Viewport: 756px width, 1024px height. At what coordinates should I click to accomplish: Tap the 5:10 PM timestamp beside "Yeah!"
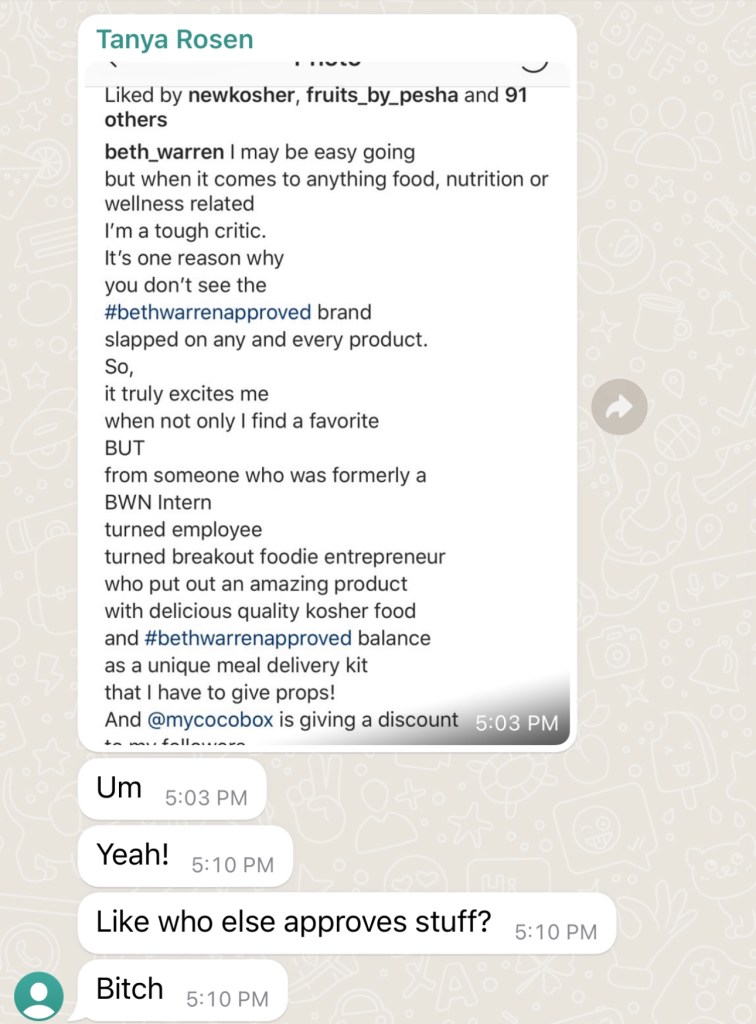(x=232, y=865)
